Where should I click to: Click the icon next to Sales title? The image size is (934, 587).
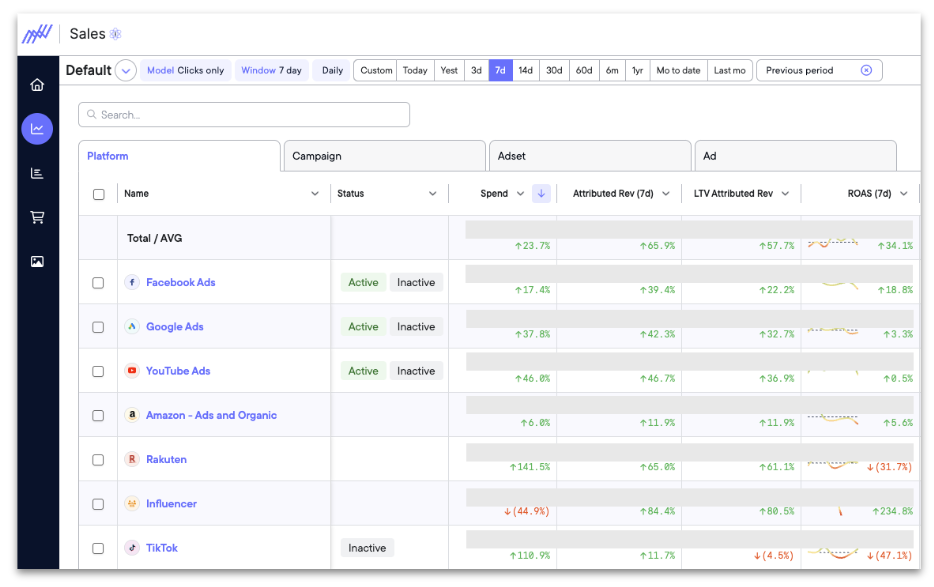pos(116,34)
